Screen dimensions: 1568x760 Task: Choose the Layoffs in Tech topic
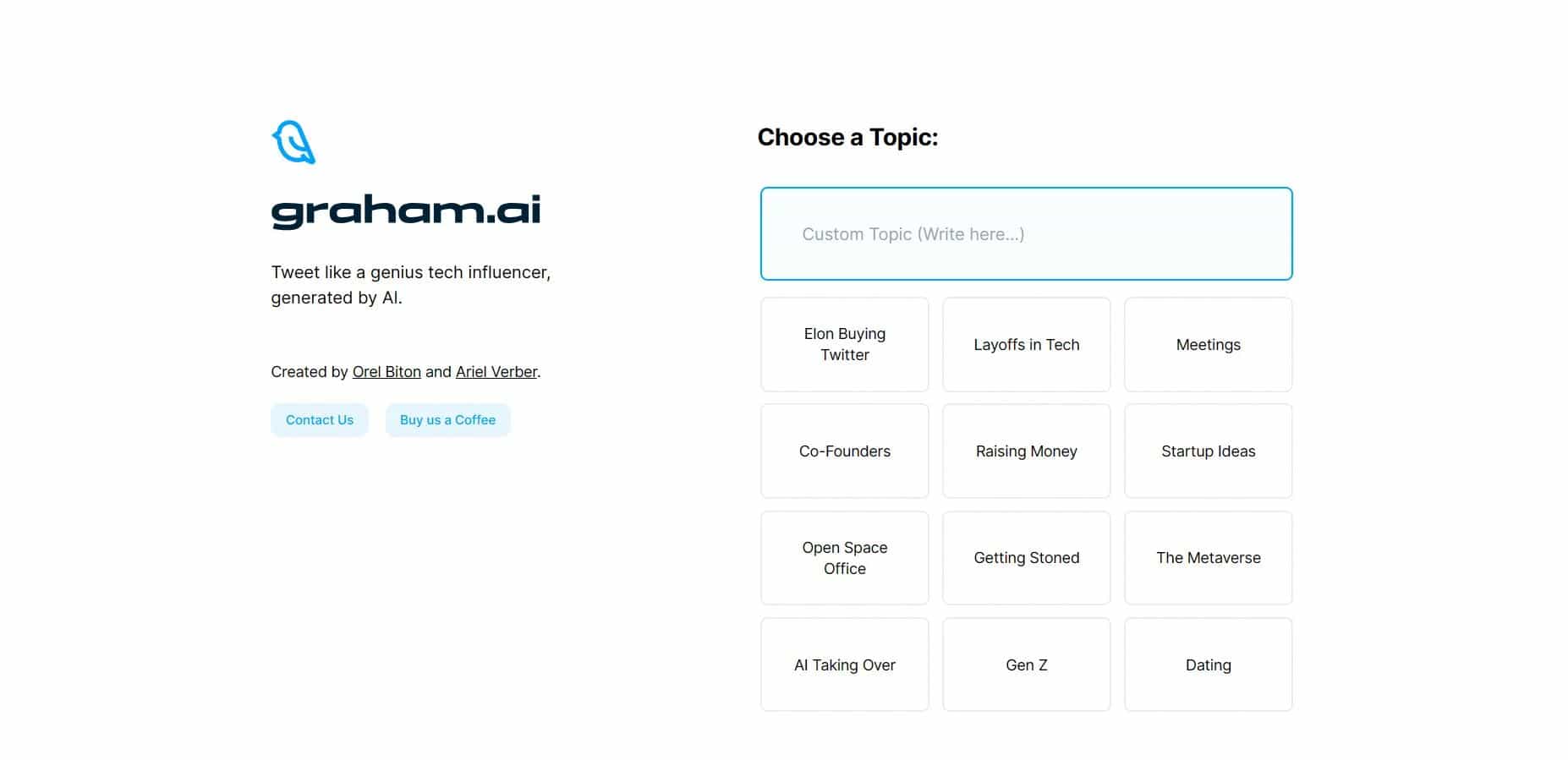pos(1026,345)
